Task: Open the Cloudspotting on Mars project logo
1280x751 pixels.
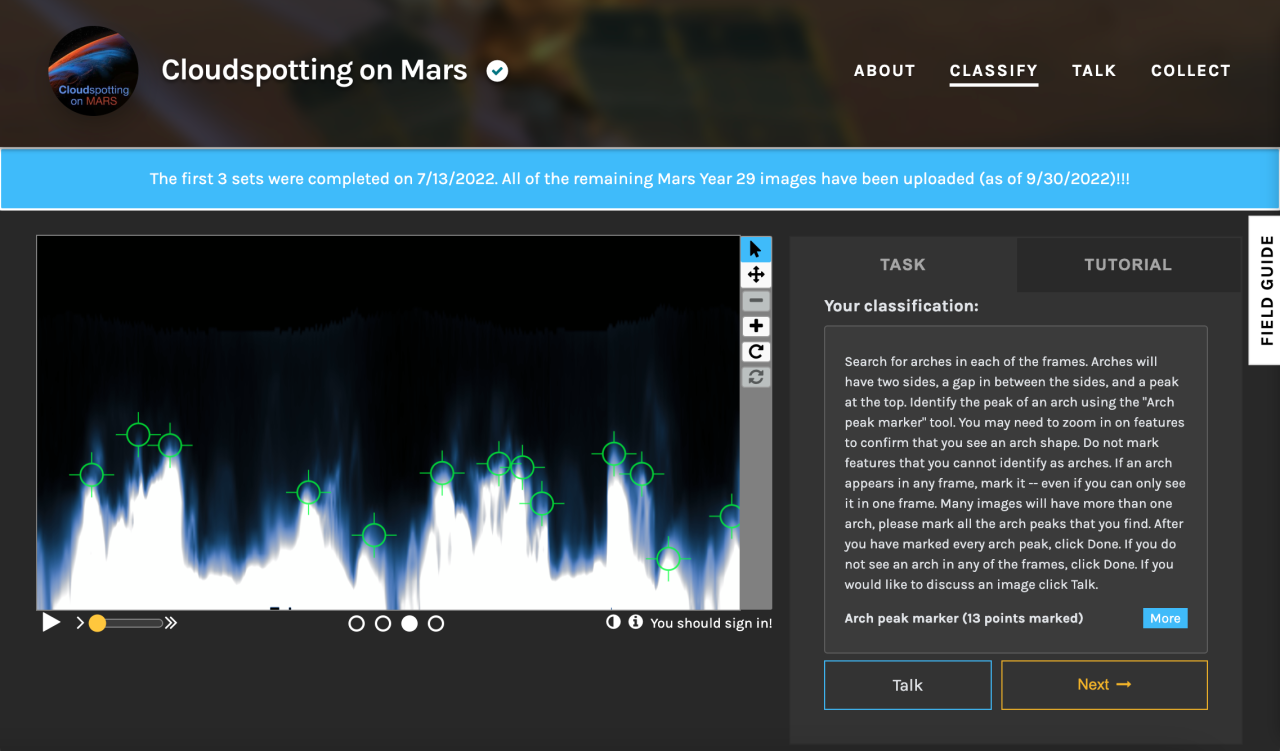Action: pos(94,71)
